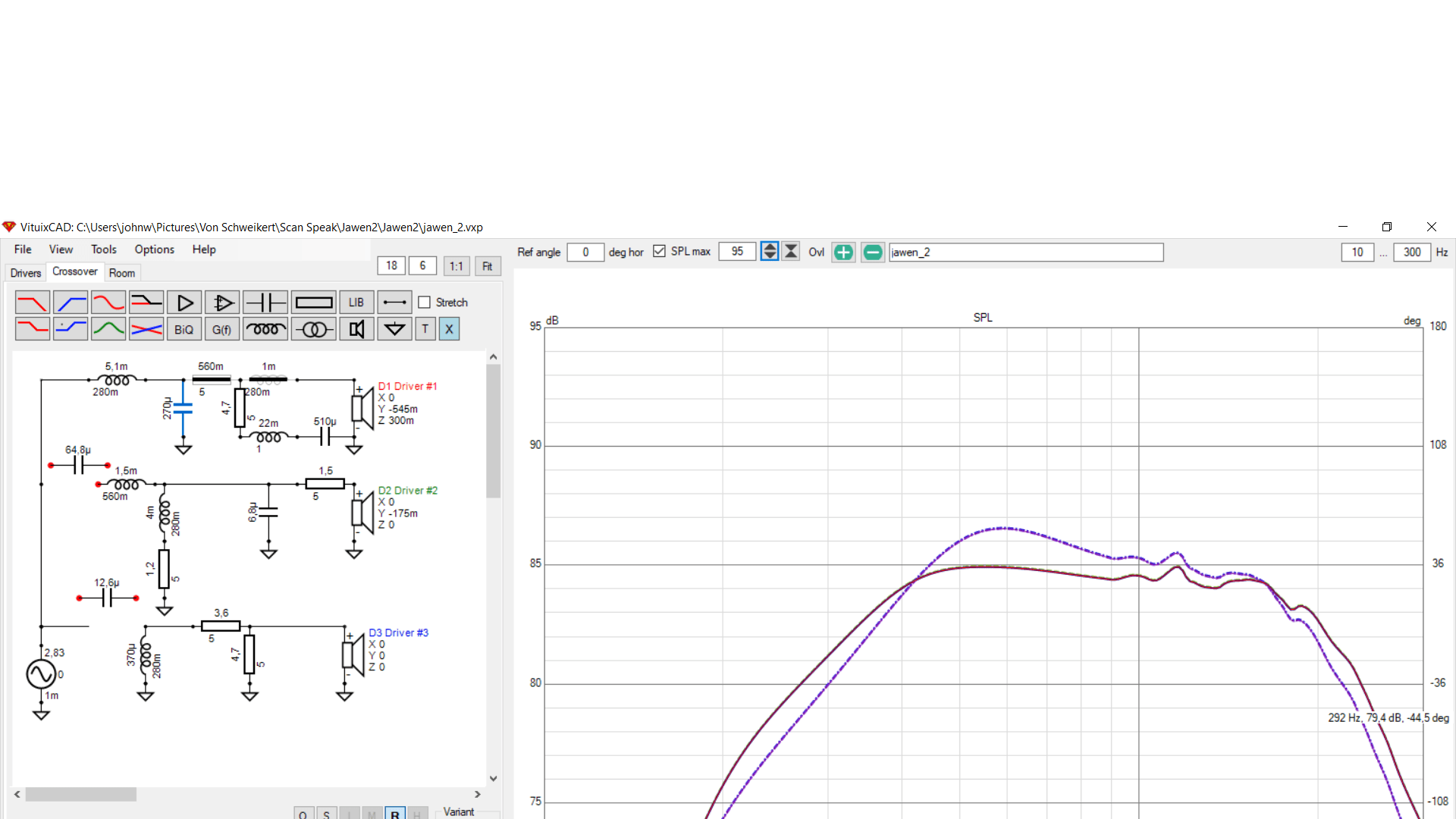Screen dimensions: 1456x819
Task: Select the red low-pass filter block tool
Action: pos(33,303)
